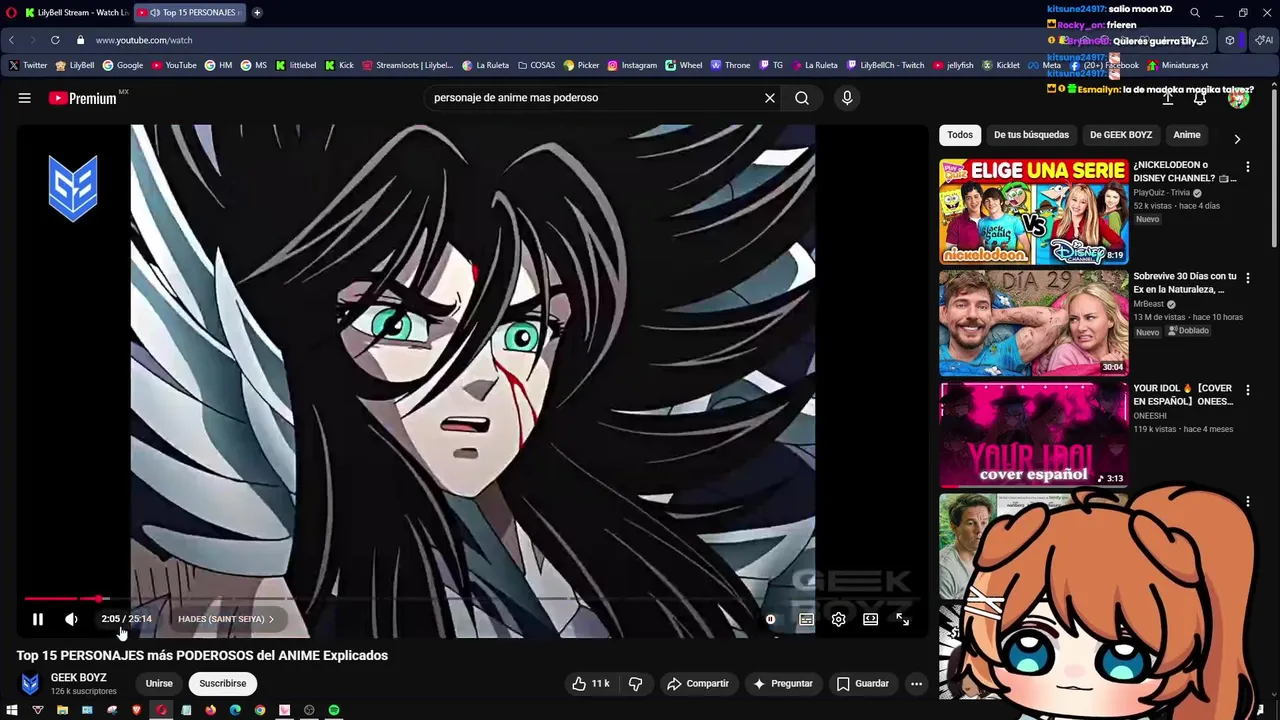
Task: Open the Throne bookmark
Action: [730, 65]
